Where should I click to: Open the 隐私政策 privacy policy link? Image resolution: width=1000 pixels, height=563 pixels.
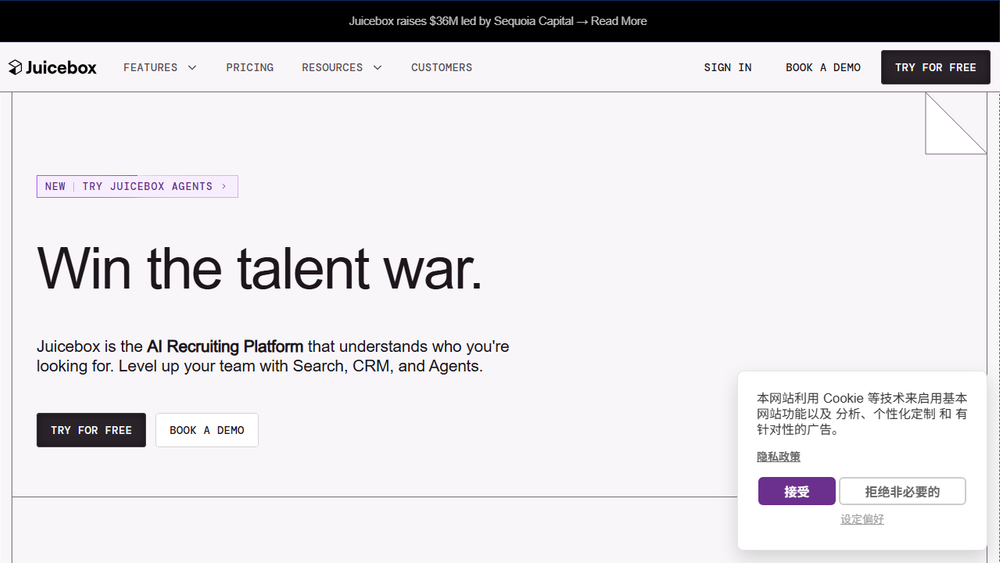[778, 457]
